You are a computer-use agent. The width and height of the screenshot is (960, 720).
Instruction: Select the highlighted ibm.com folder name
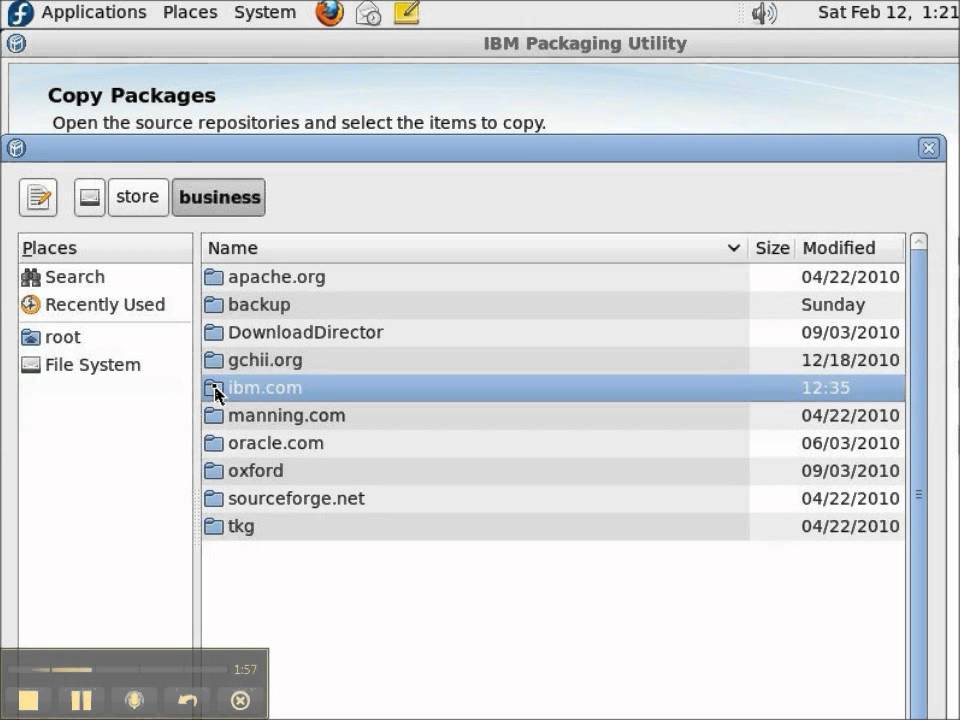pos(265,388)
